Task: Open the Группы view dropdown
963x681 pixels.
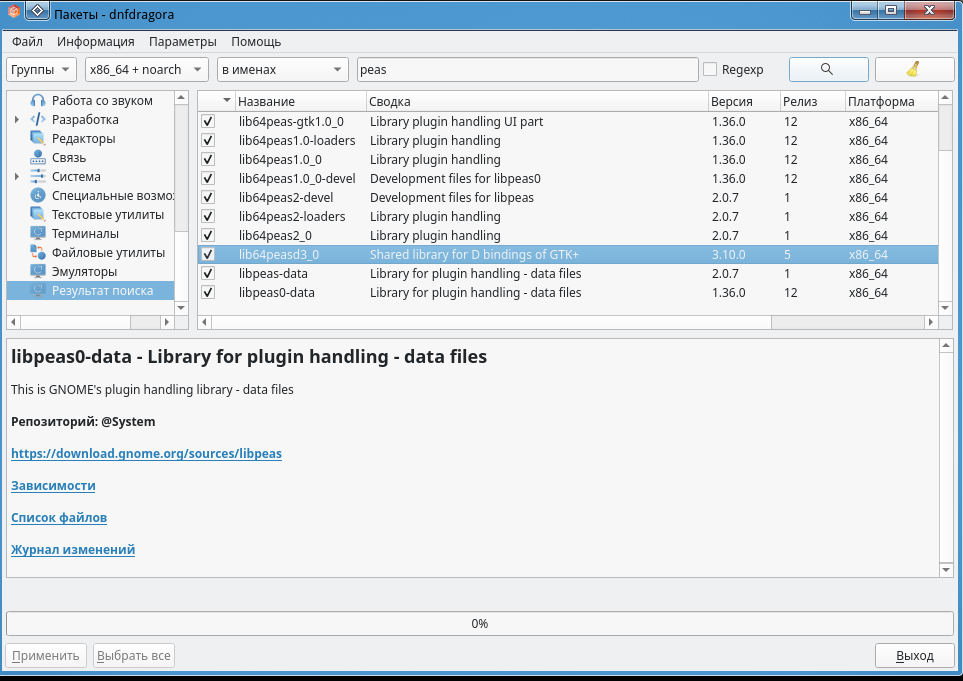Action: pyautogui.click(x=42, y=70)
